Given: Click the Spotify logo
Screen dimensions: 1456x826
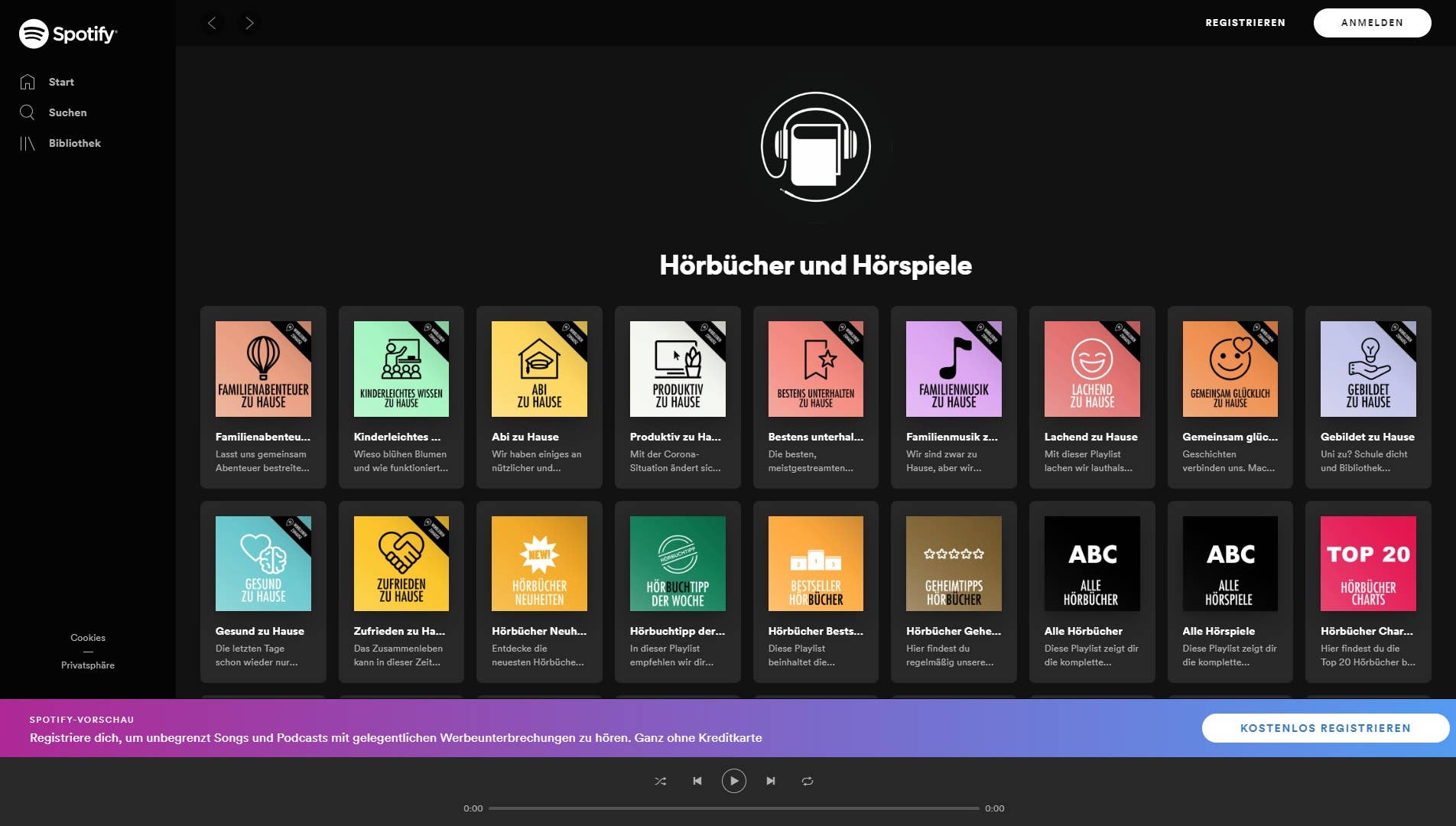Looking at the screenshot, I should coord(67,34).
